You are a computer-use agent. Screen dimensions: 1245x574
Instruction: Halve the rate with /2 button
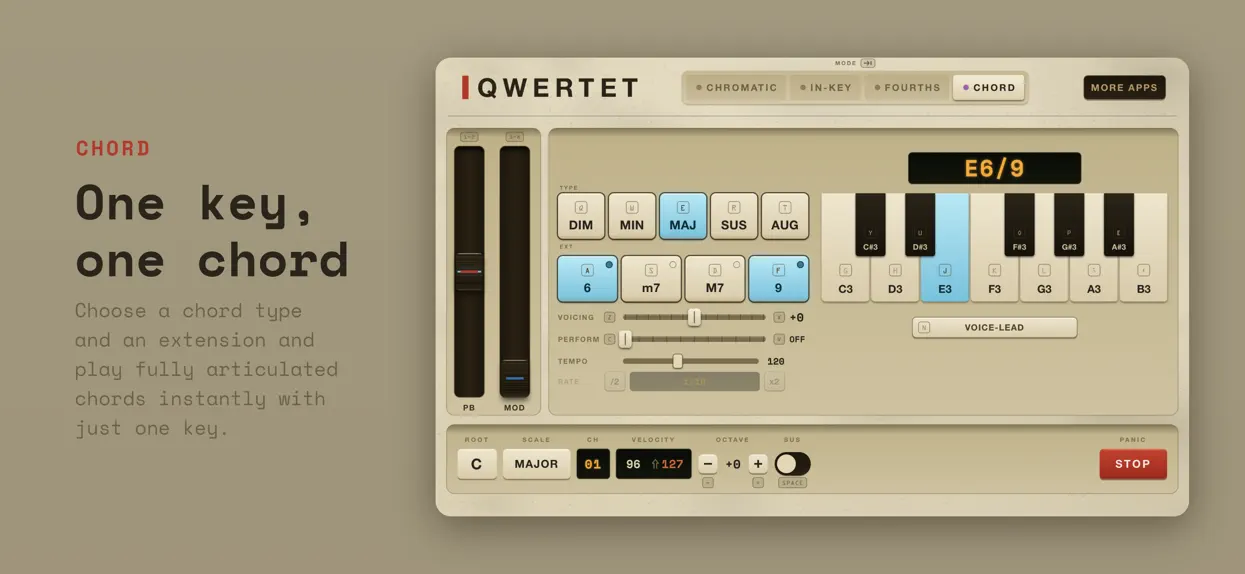tap(615, 381)
